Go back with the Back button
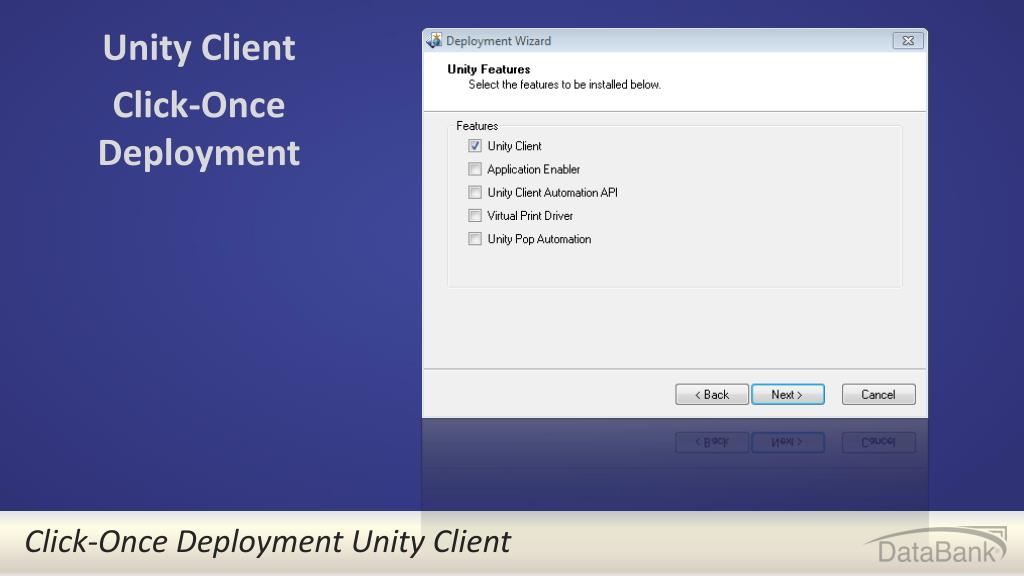This screenshot has width=1024, height=576. coord(712,394)
